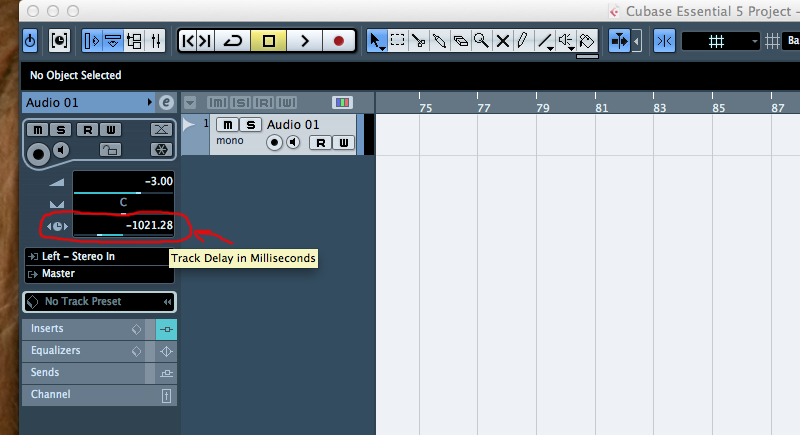
Task: Select the Zoom magnifier tool
Action: [x=481, y=41]
